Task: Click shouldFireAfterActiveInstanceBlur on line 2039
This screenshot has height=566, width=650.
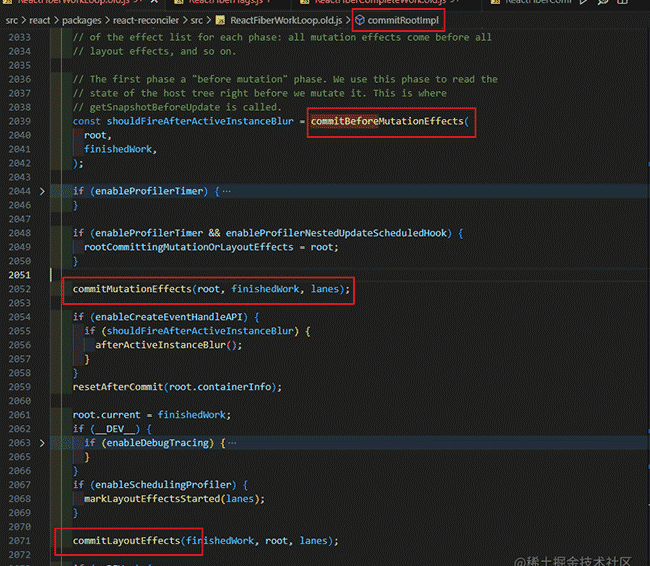Action: (200, 121)
